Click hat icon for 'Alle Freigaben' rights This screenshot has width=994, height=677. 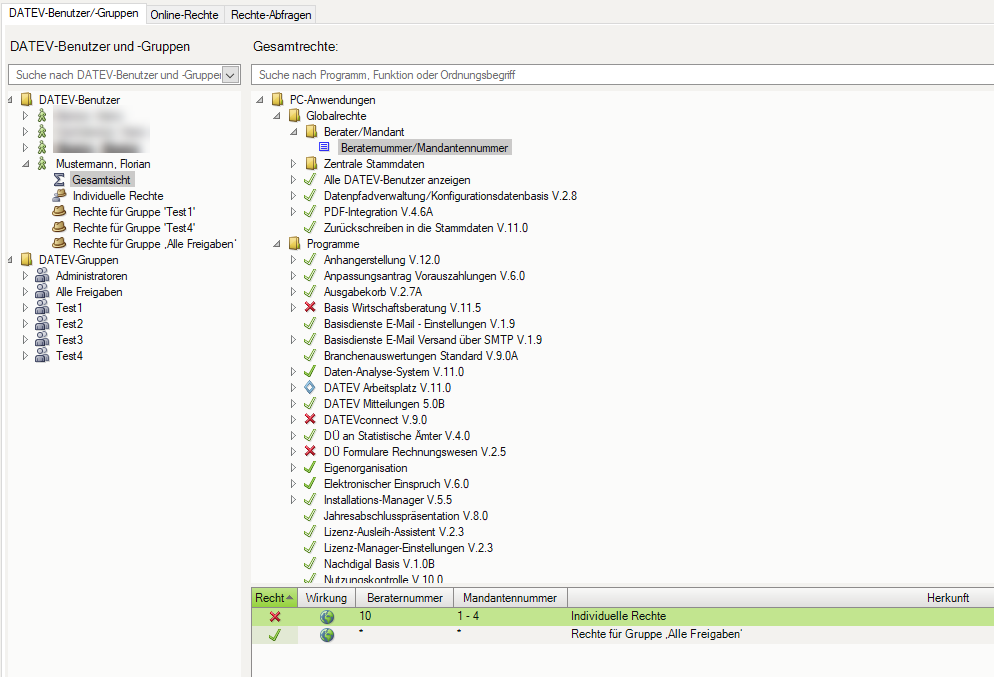pyautogui.click(x=59, y=243)
